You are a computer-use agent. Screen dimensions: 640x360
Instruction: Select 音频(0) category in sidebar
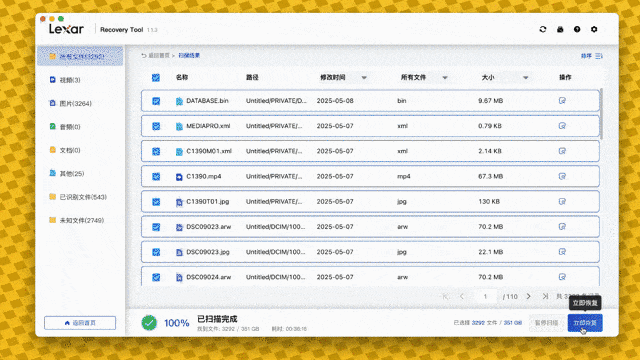[x=65, y=127]
